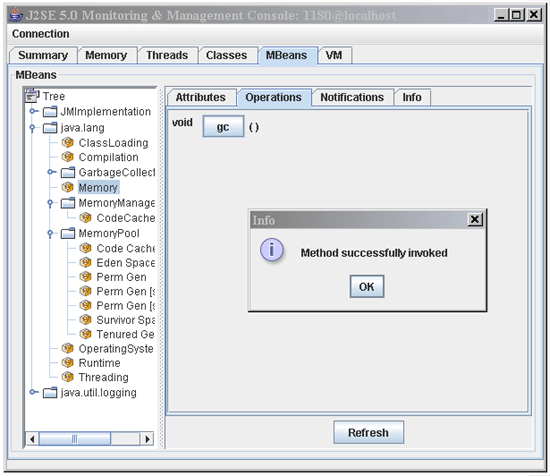Maximize the console window
550x476 pixels.
(x=516, y=15)
